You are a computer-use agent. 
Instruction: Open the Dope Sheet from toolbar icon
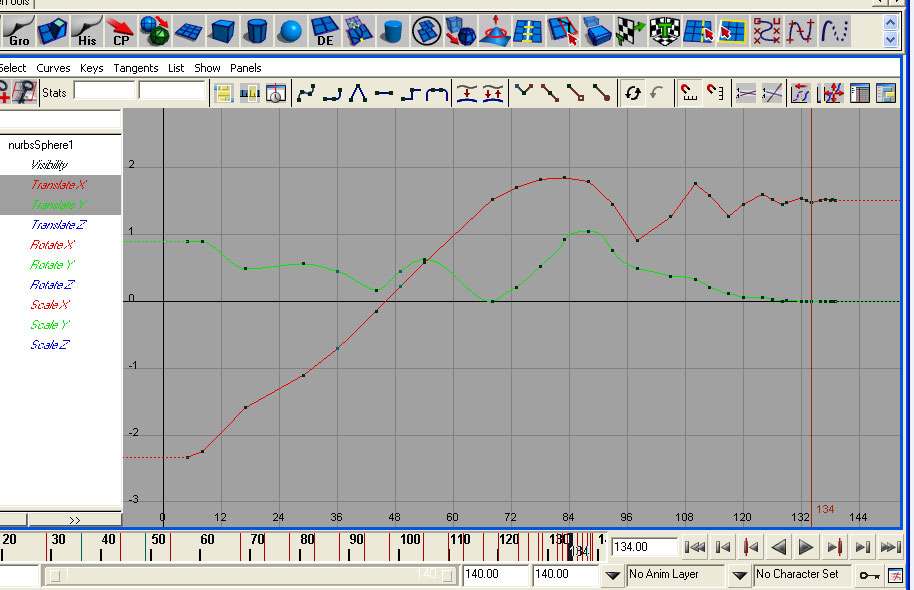860,93
